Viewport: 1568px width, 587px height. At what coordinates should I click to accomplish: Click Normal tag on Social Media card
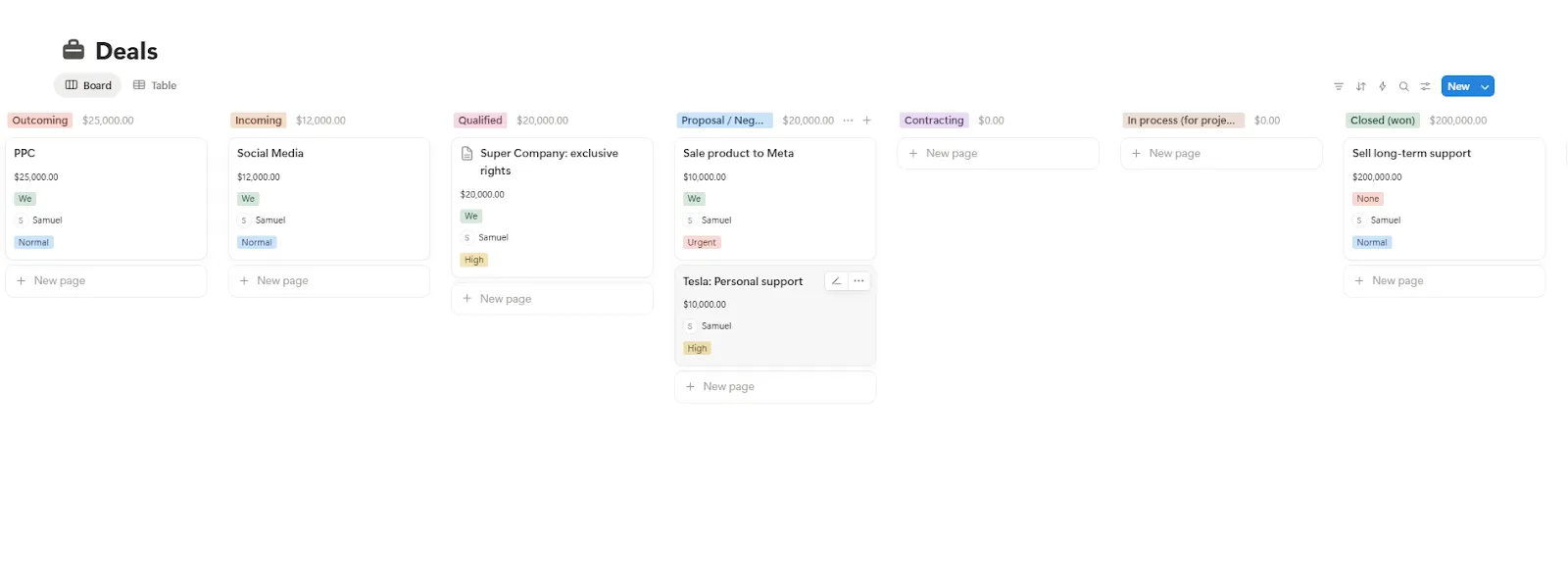point(257,243)
